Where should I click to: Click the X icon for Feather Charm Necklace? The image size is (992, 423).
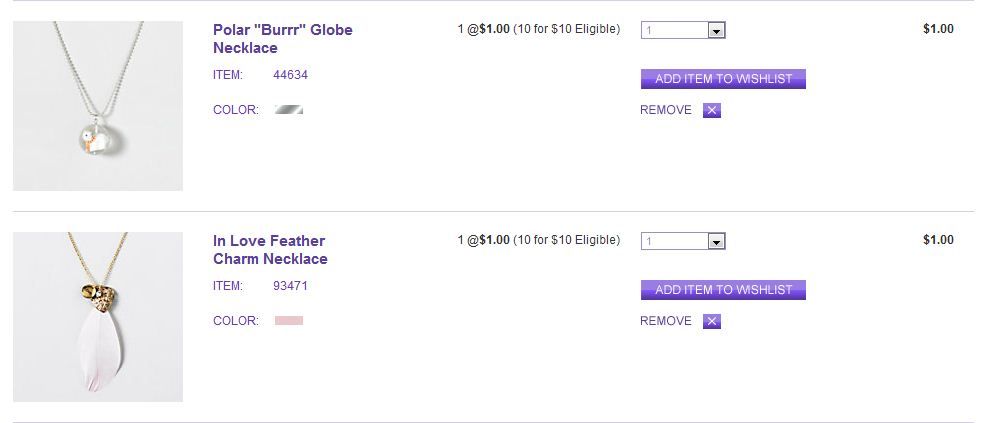(x=712, y=321)
